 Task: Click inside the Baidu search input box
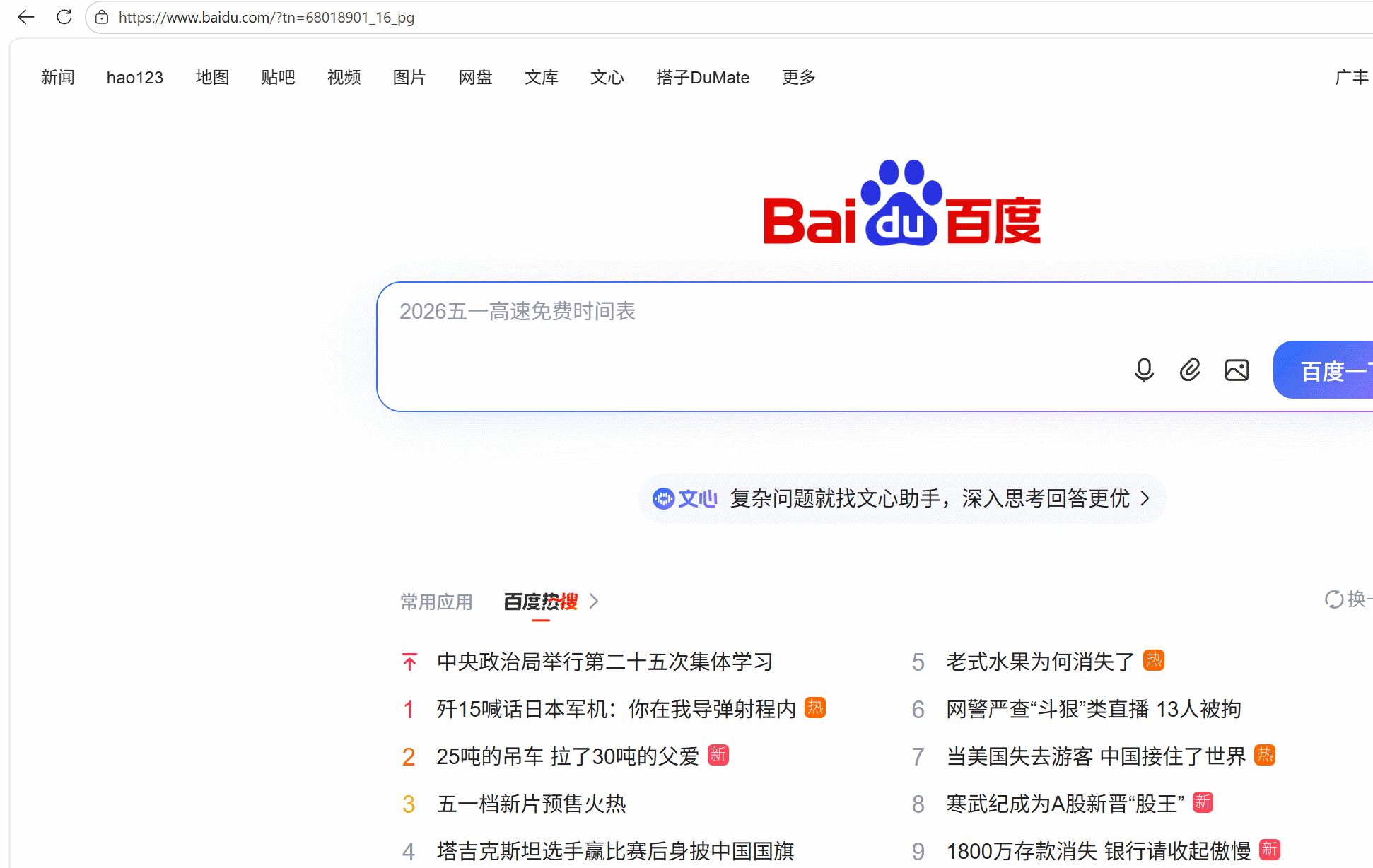(707, 312)
